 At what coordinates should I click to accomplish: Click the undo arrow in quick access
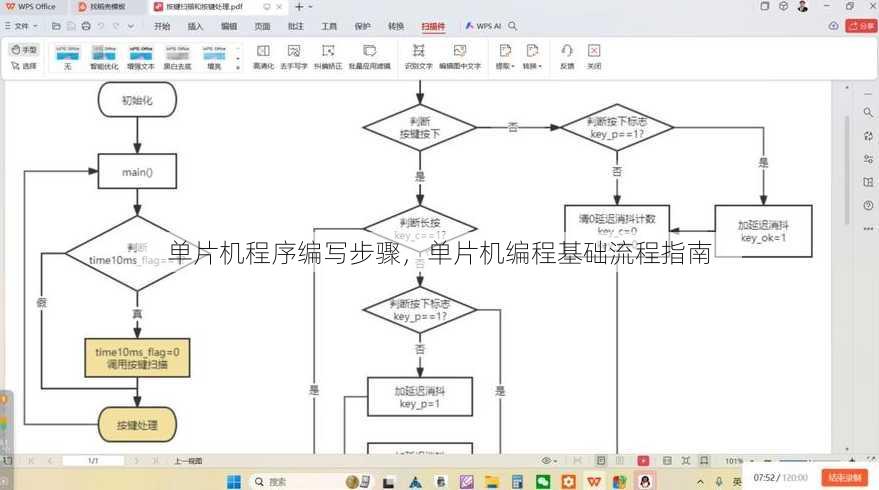tap(101, 26)
